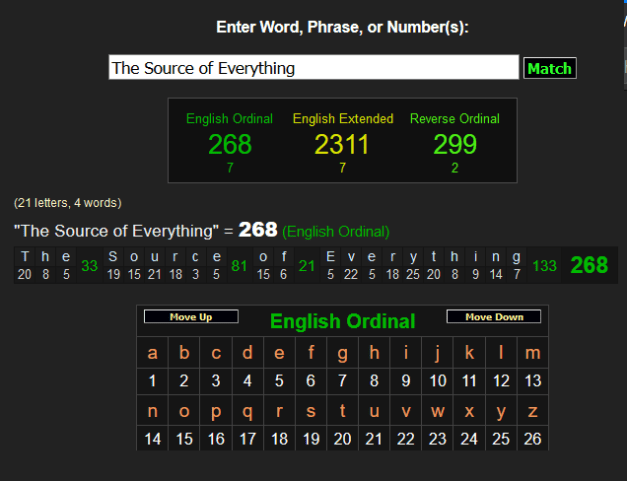
Task: Click the English Extended cipher label
Action: coord(342,119)
